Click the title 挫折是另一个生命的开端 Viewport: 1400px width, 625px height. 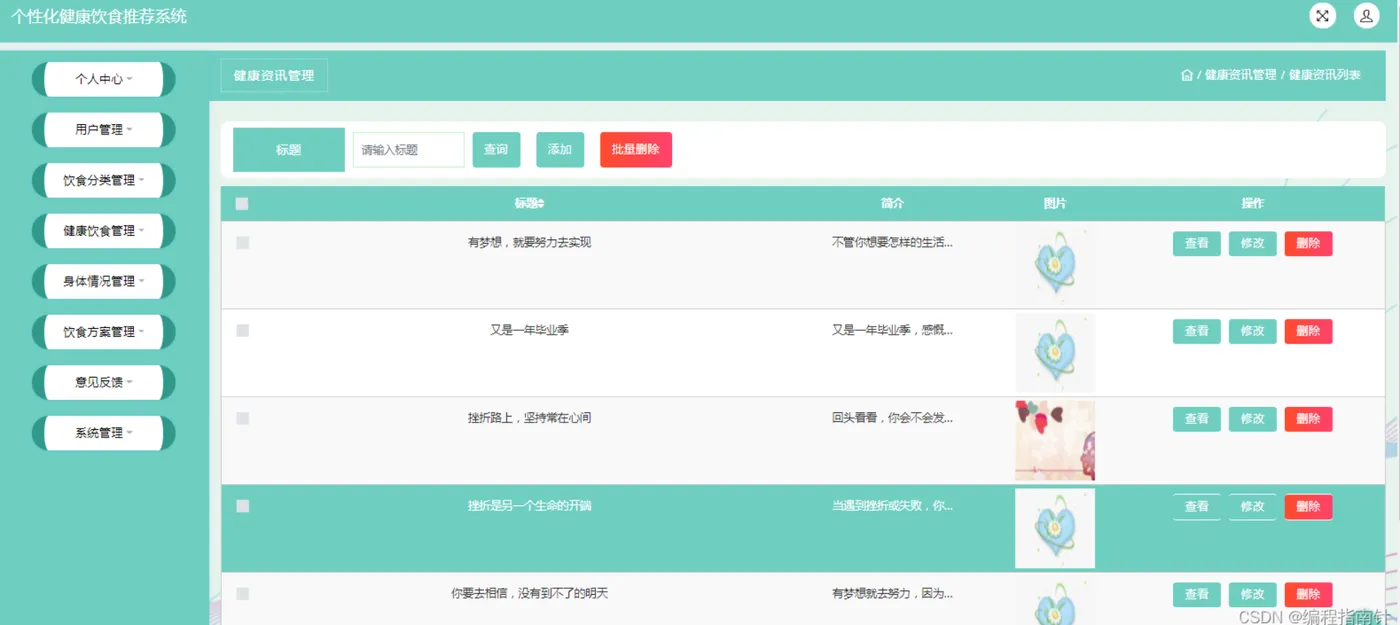(x=529, y=506)
